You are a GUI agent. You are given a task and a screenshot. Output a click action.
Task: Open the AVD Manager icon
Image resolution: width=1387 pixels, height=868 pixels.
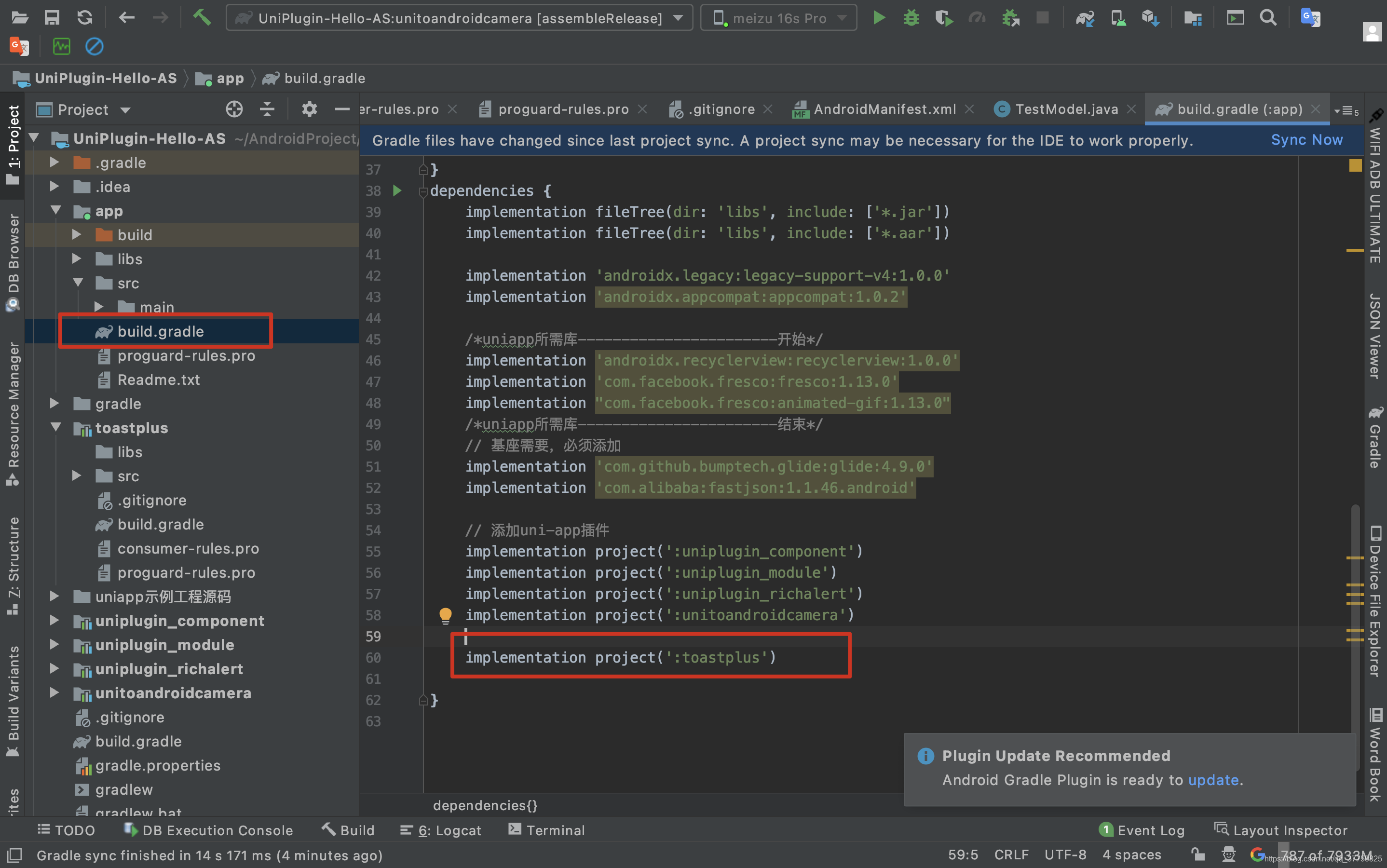1118,18
